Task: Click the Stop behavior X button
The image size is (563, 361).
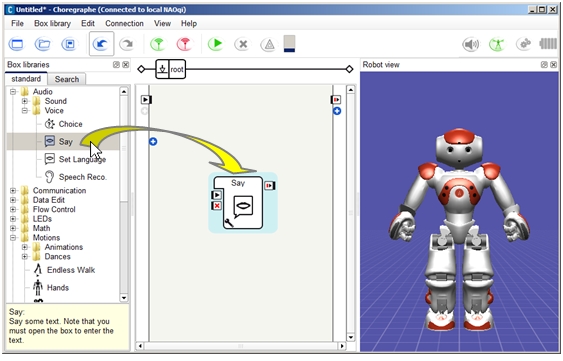Action: [x=243, y=44]
